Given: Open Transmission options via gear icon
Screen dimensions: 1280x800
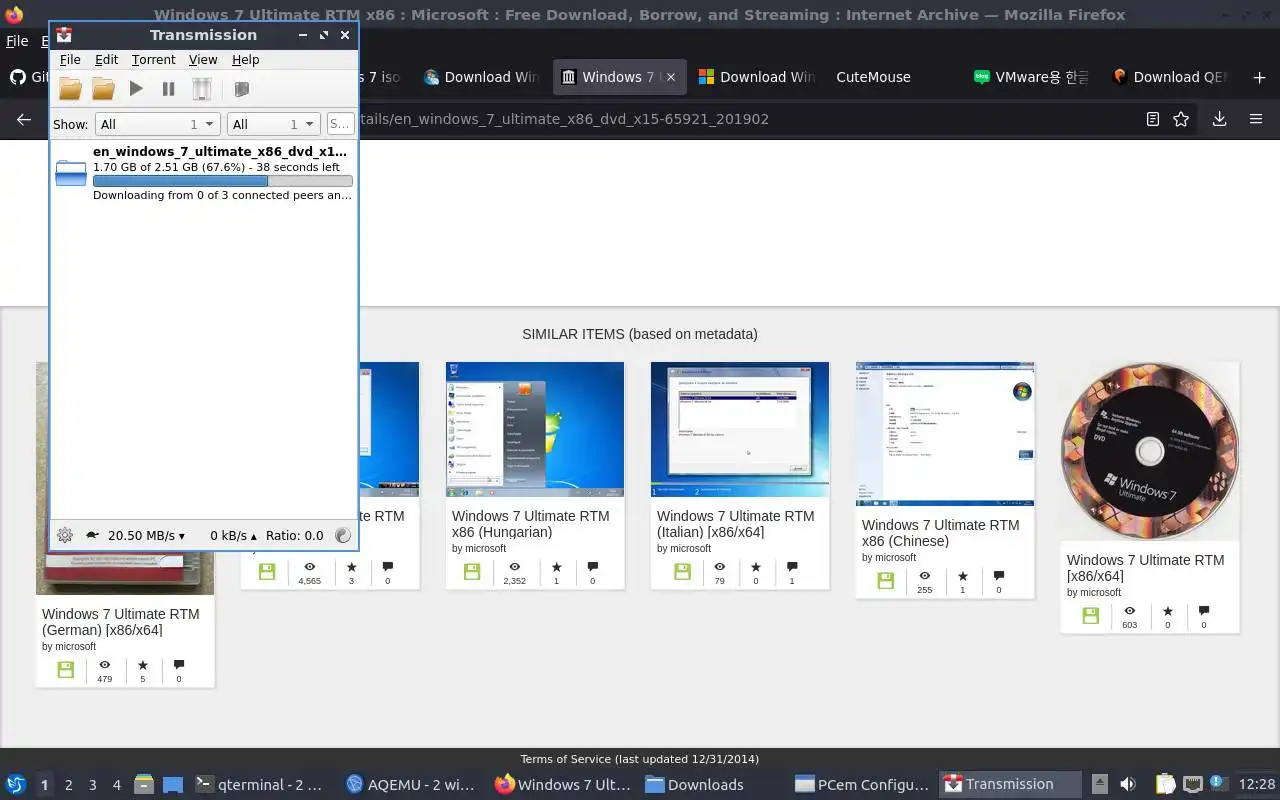Looking at the screenshot, I should pyautogui.click(x=65, y=535).
